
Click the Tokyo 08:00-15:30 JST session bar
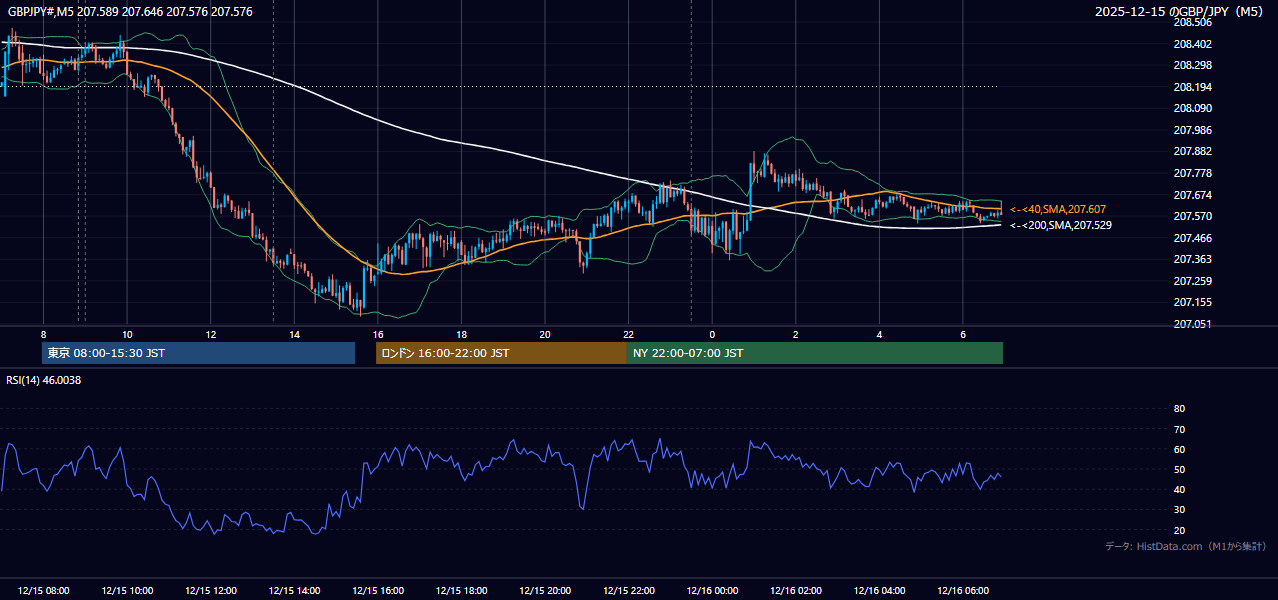(198, 353)
